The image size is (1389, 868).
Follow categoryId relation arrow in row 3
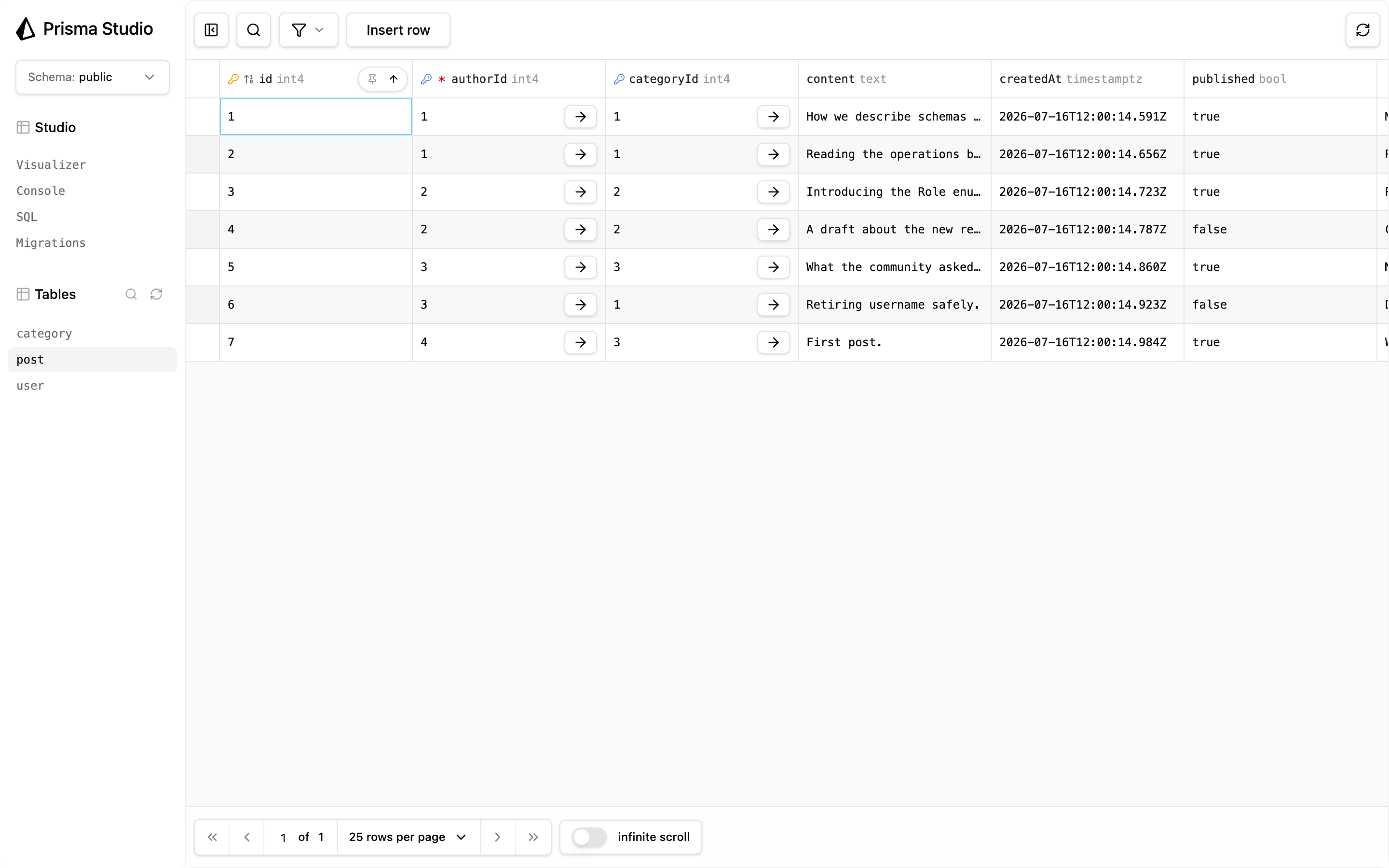coord(773,192)
